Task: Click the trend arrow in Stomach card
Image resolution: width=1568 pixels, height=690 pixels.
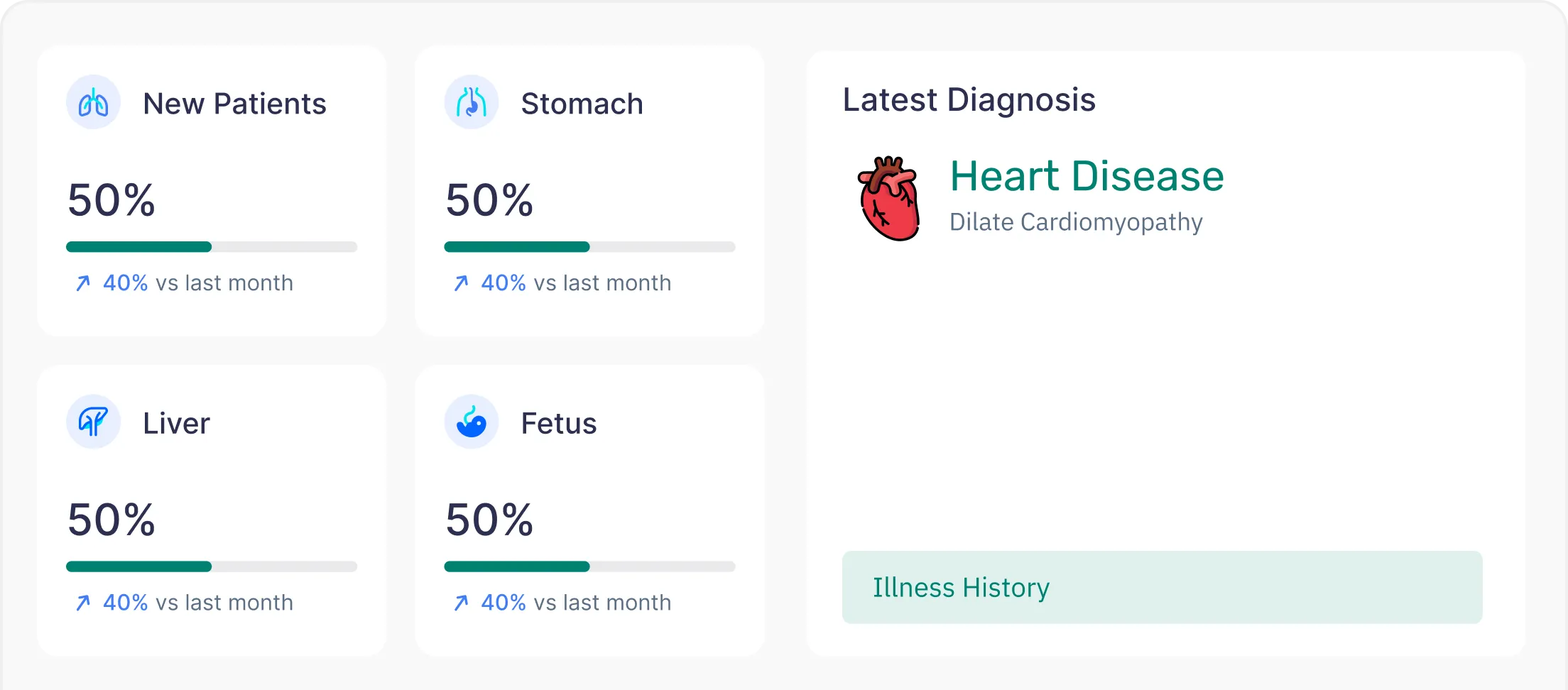Action: 461,283
